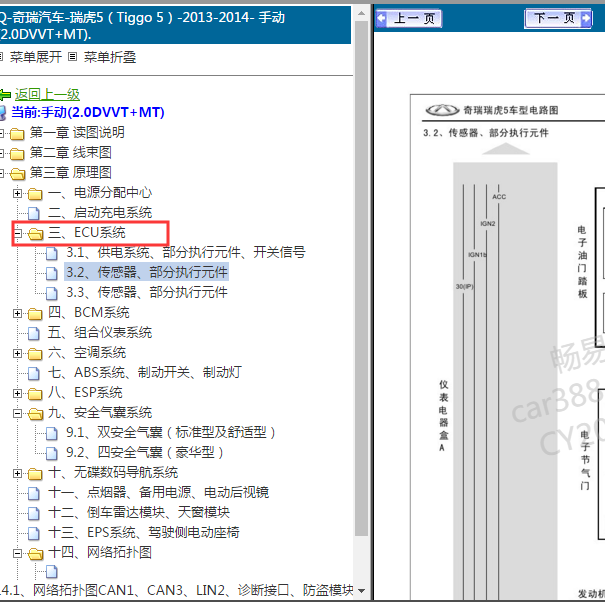
Task: Click the 当前:手动(2.0DVVT+MT) root icon
Action: [x=3, y=112]
